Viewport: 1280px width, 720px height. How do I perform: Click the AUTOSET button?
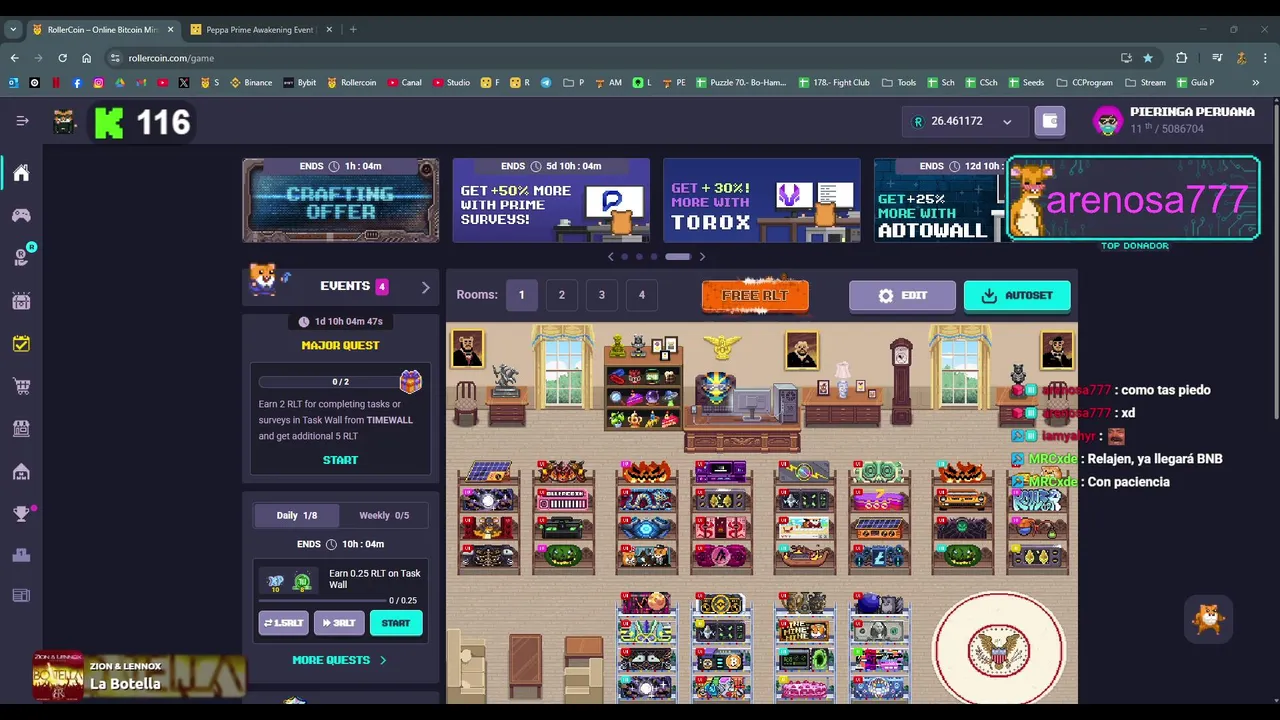click(x=1017, y=296)
